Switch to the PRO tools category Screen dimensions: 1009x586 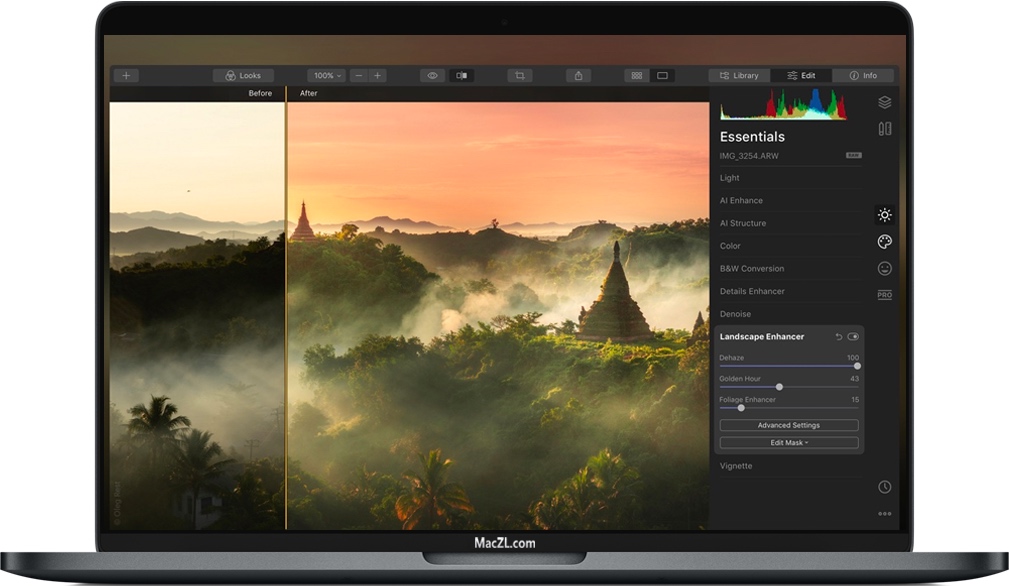tap(884, 295)
